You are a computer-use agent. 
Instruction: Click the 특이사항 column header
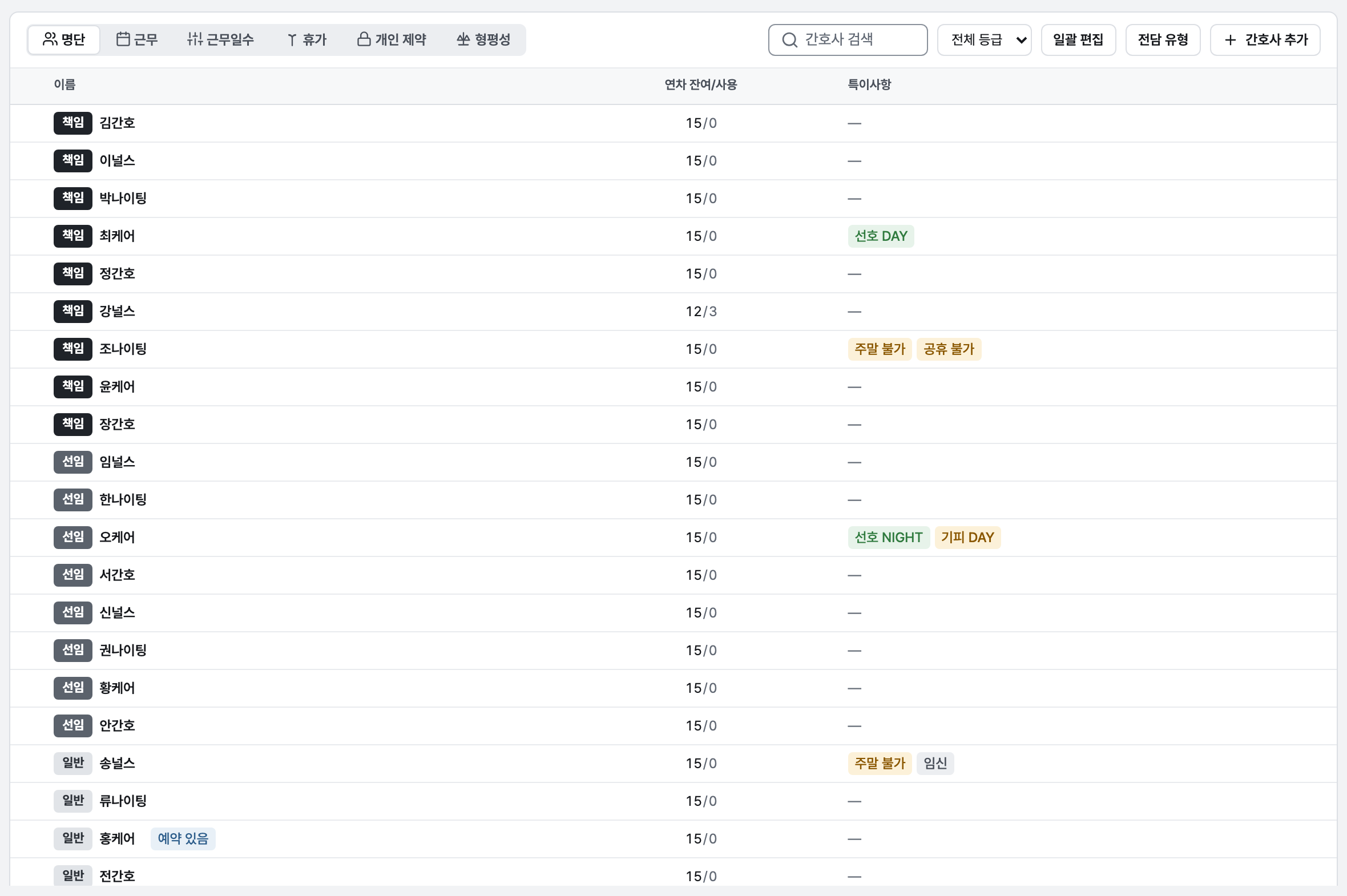869,85
